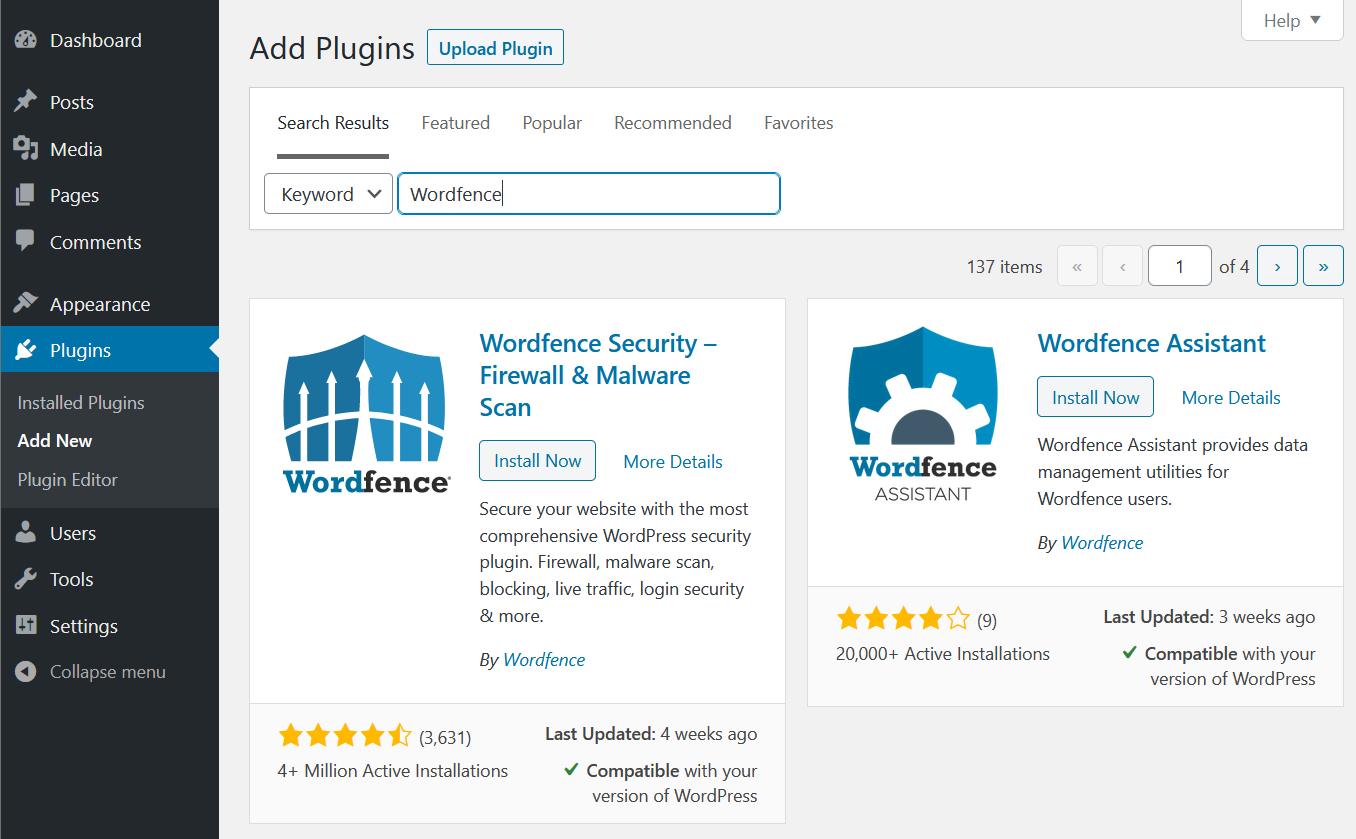Switch to Recommended tab
The image size is (1356, 839).
[x=673, y=123]
